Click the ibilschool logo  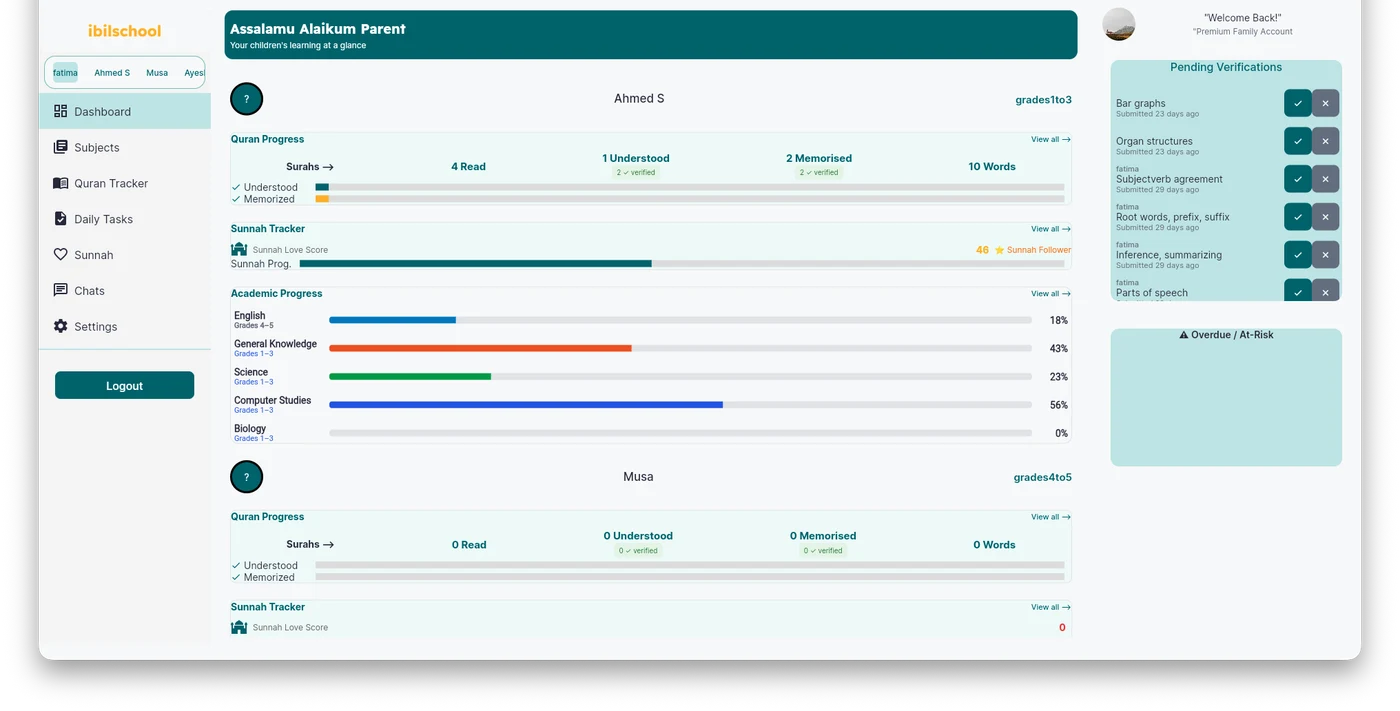[124, 31]
